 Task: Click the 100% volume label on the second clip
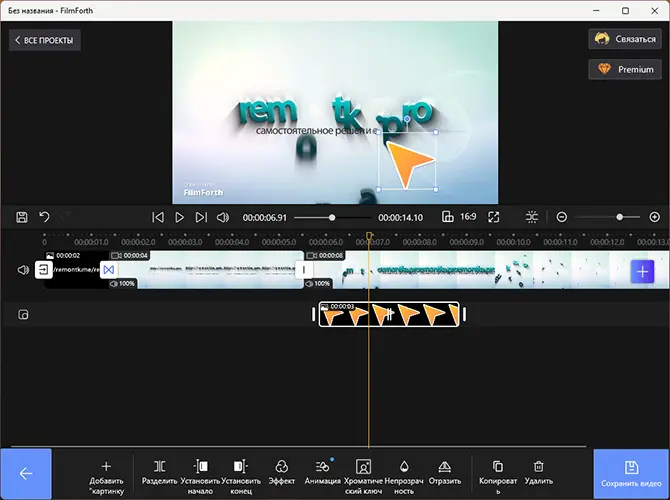[x=318, y=284]
